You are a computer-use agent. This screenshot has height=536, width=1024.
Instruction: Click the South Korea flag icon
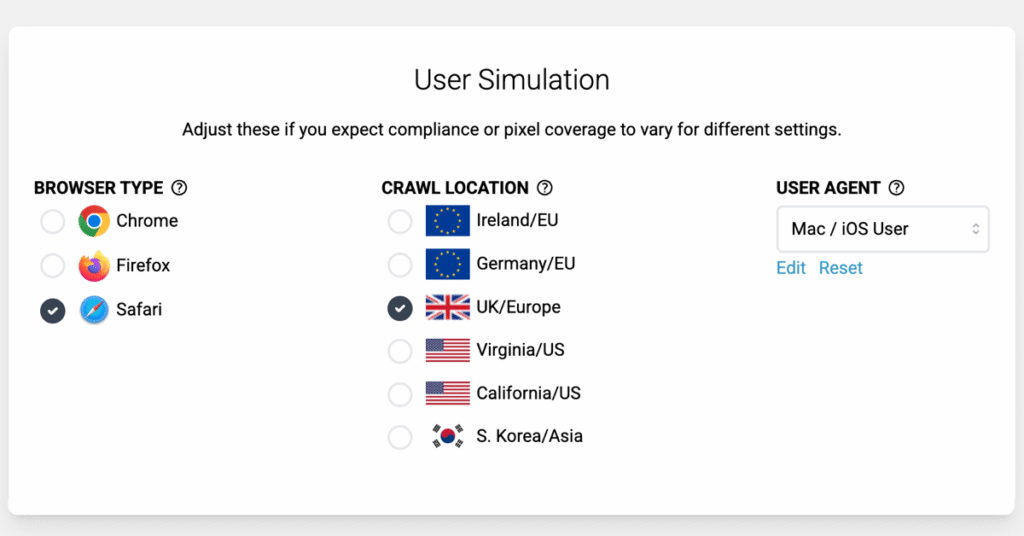[447, 436]
